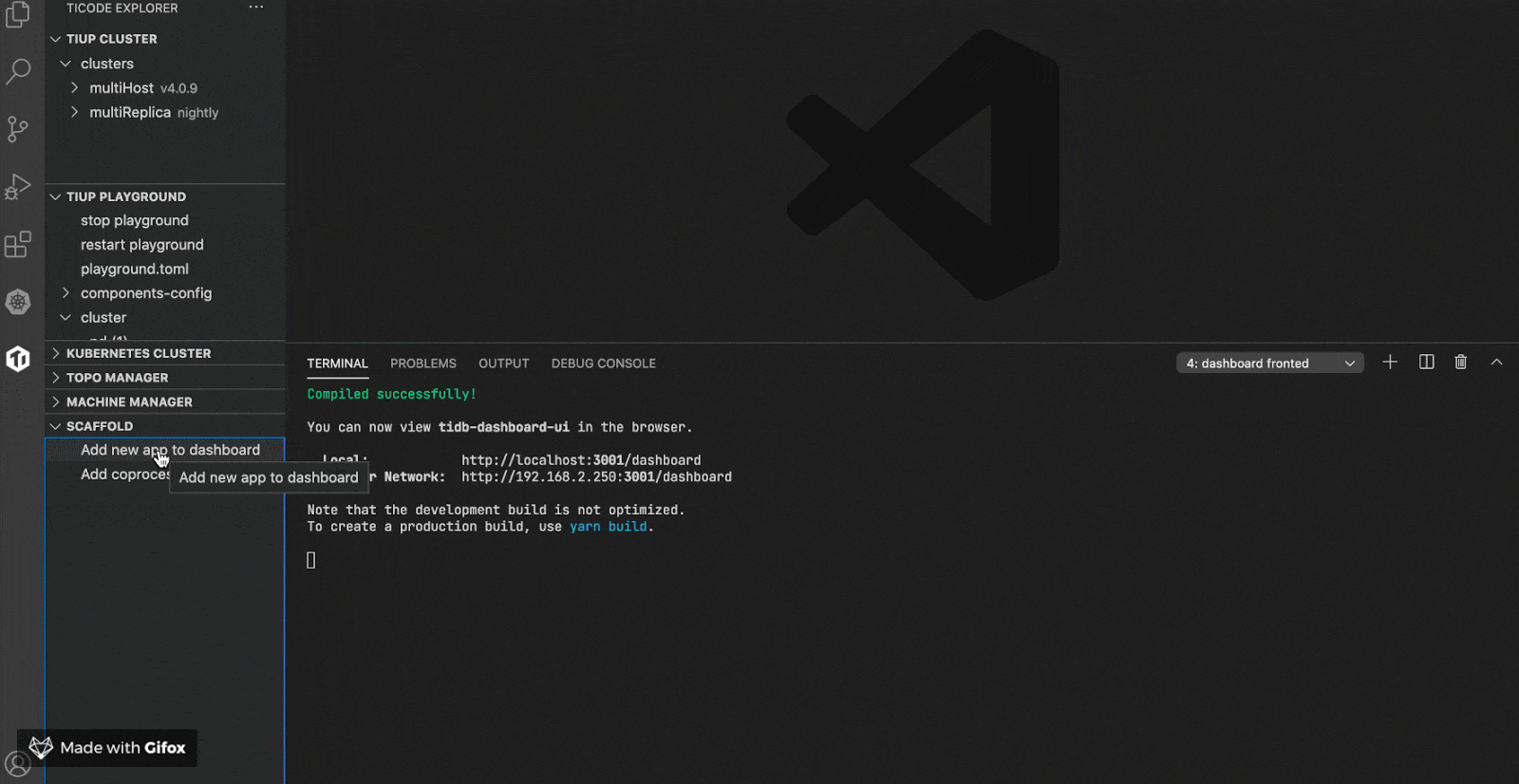Collapse the clusters tree node
Viewport: 1519px width, 784px height.
click(66, 64)
